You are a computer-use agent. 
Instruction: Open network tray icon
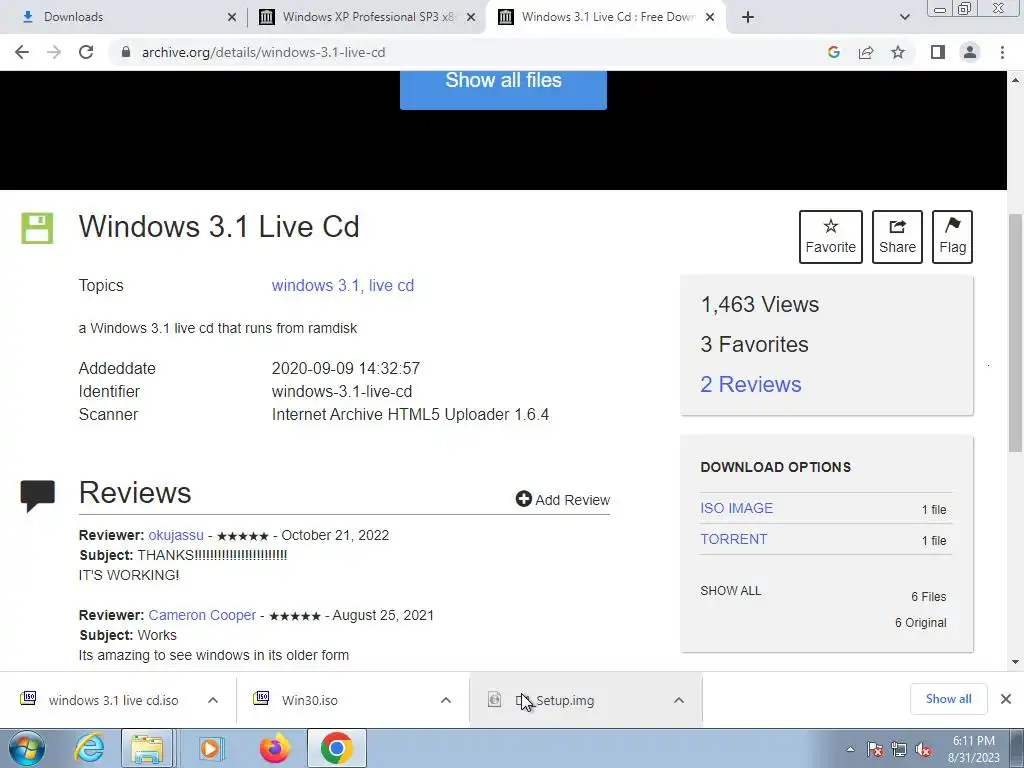click(899, 749)
